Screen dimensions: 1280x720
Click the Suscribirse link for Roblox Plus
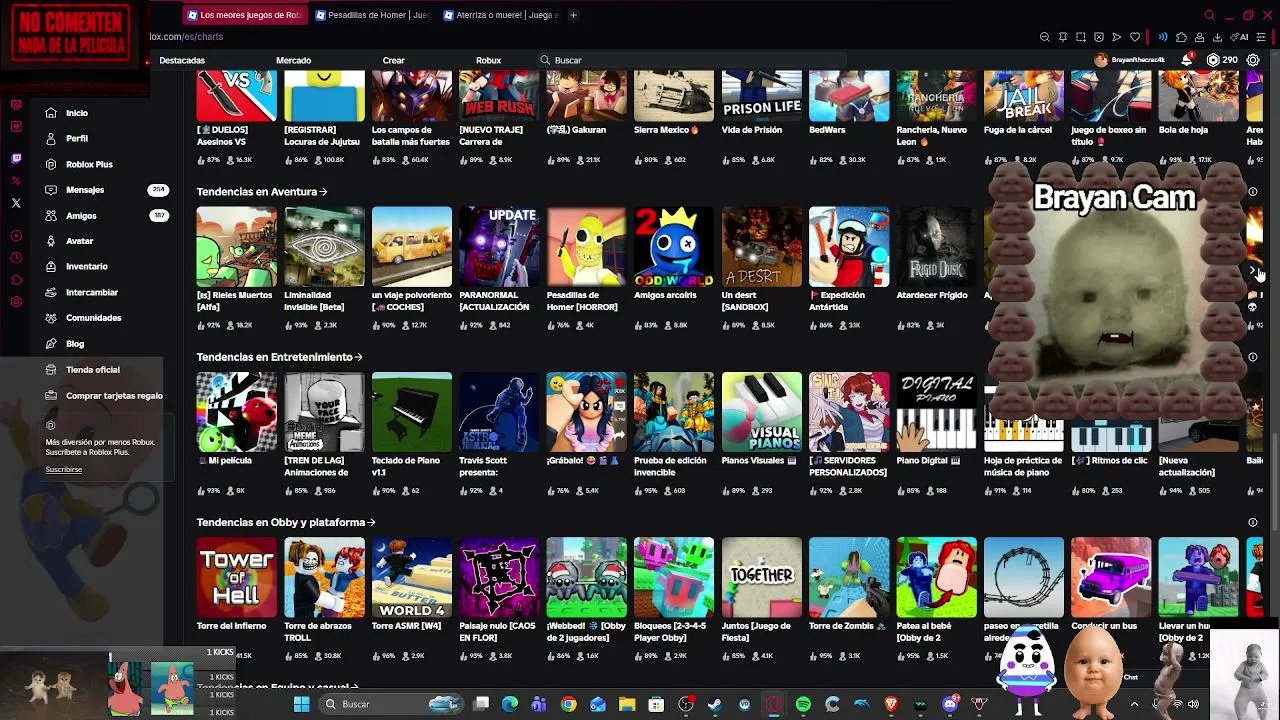coord(64,469)
